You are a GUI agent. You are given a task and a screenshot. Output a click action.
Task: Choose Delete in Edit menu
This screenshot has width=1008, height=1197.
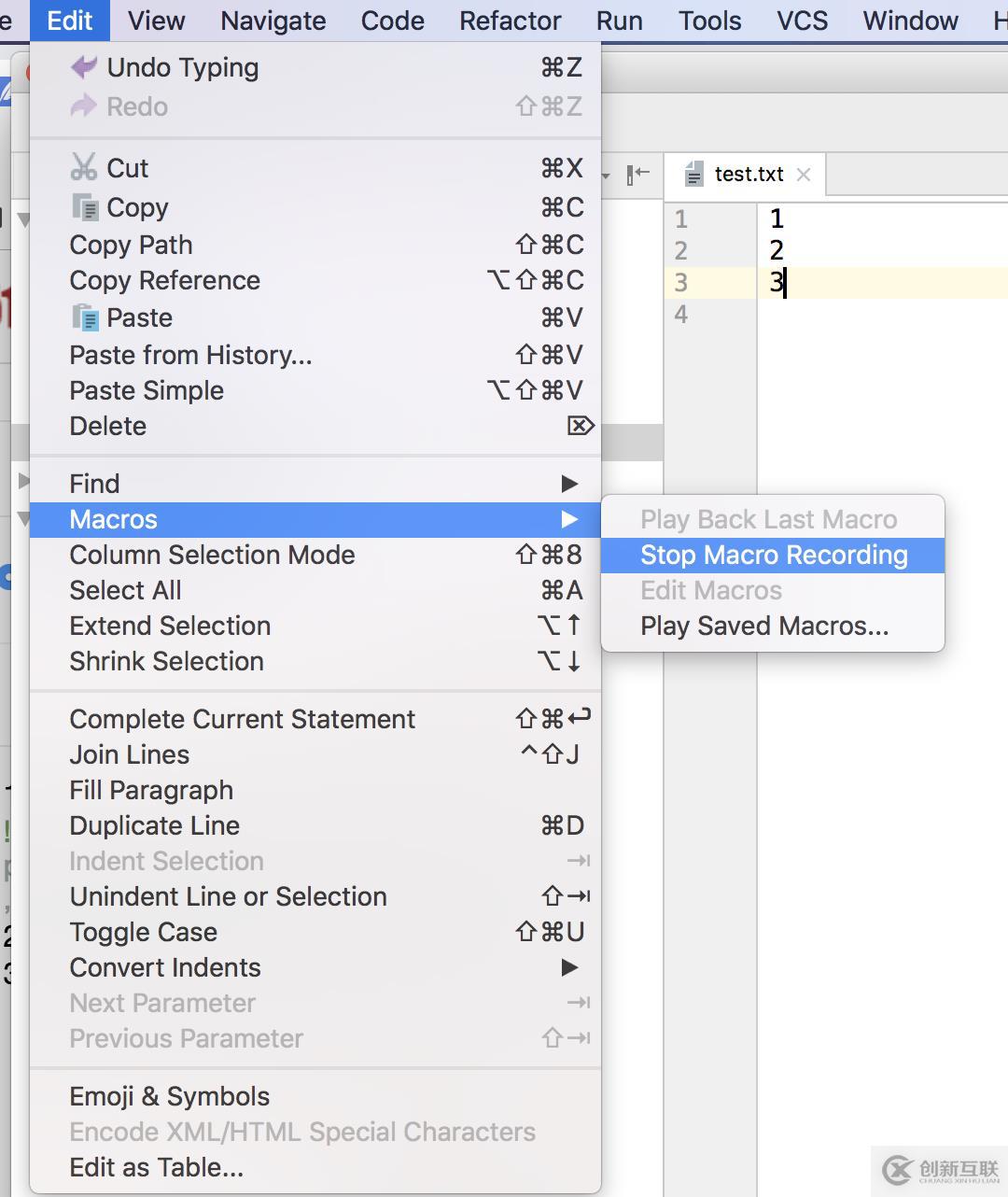click(x=315, y=426)
